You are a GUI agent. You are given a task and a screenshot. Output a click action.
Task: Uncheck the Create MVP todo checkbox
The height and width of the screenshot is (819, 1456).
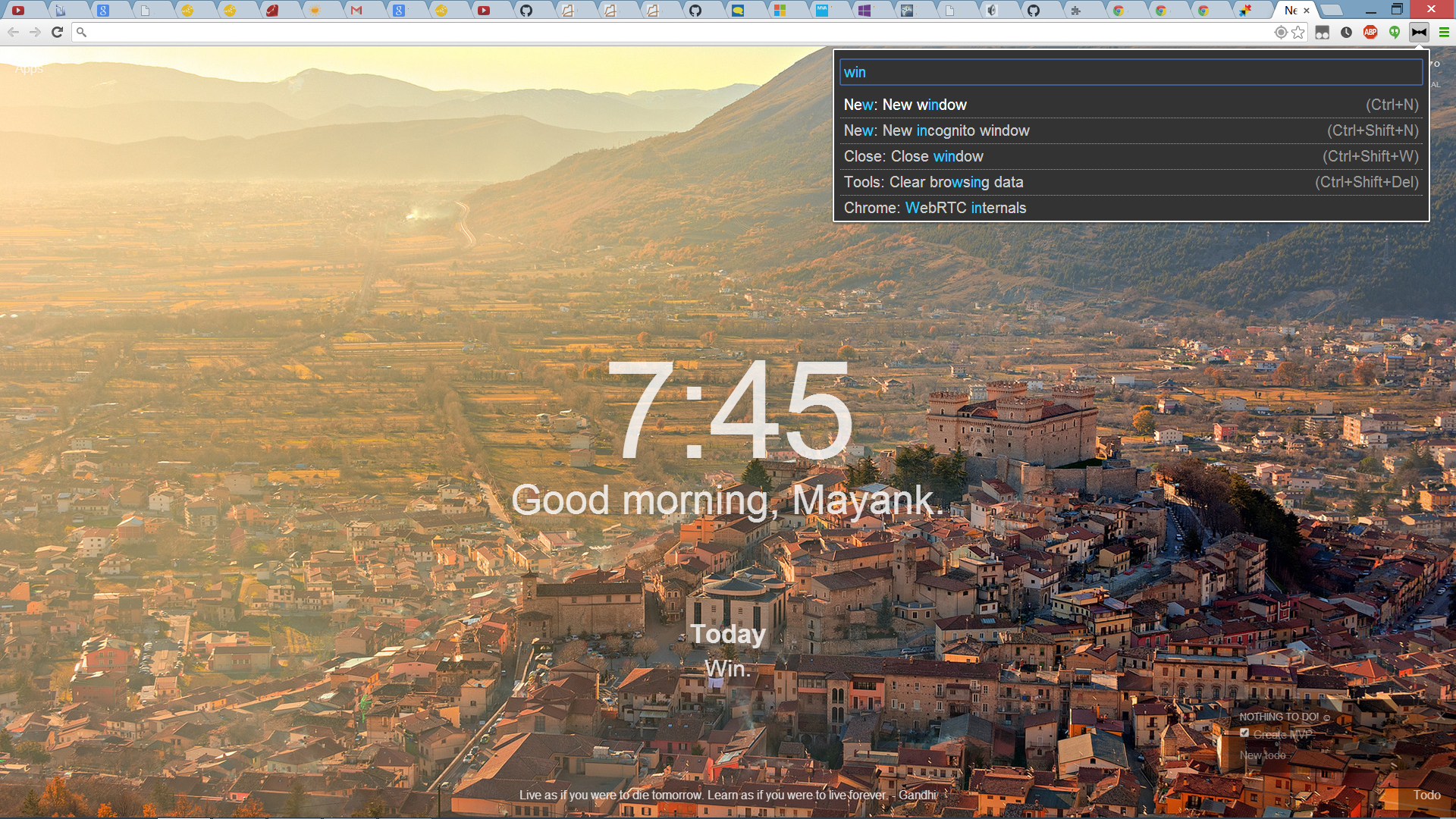point(1244,733)
